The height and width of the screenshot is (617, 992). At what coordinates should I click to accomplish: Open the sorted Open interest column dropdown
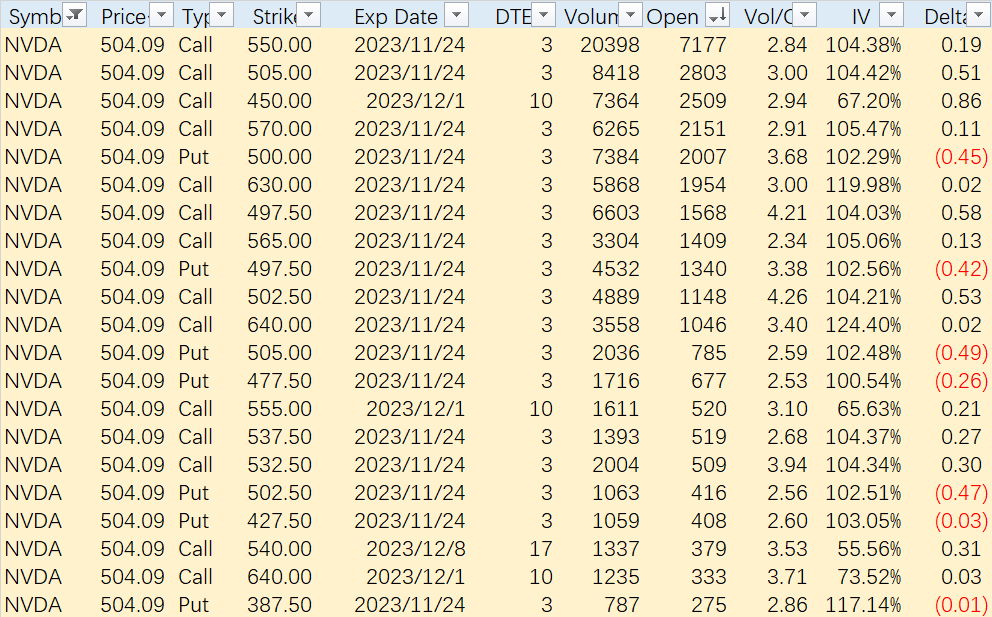[717, 15]
